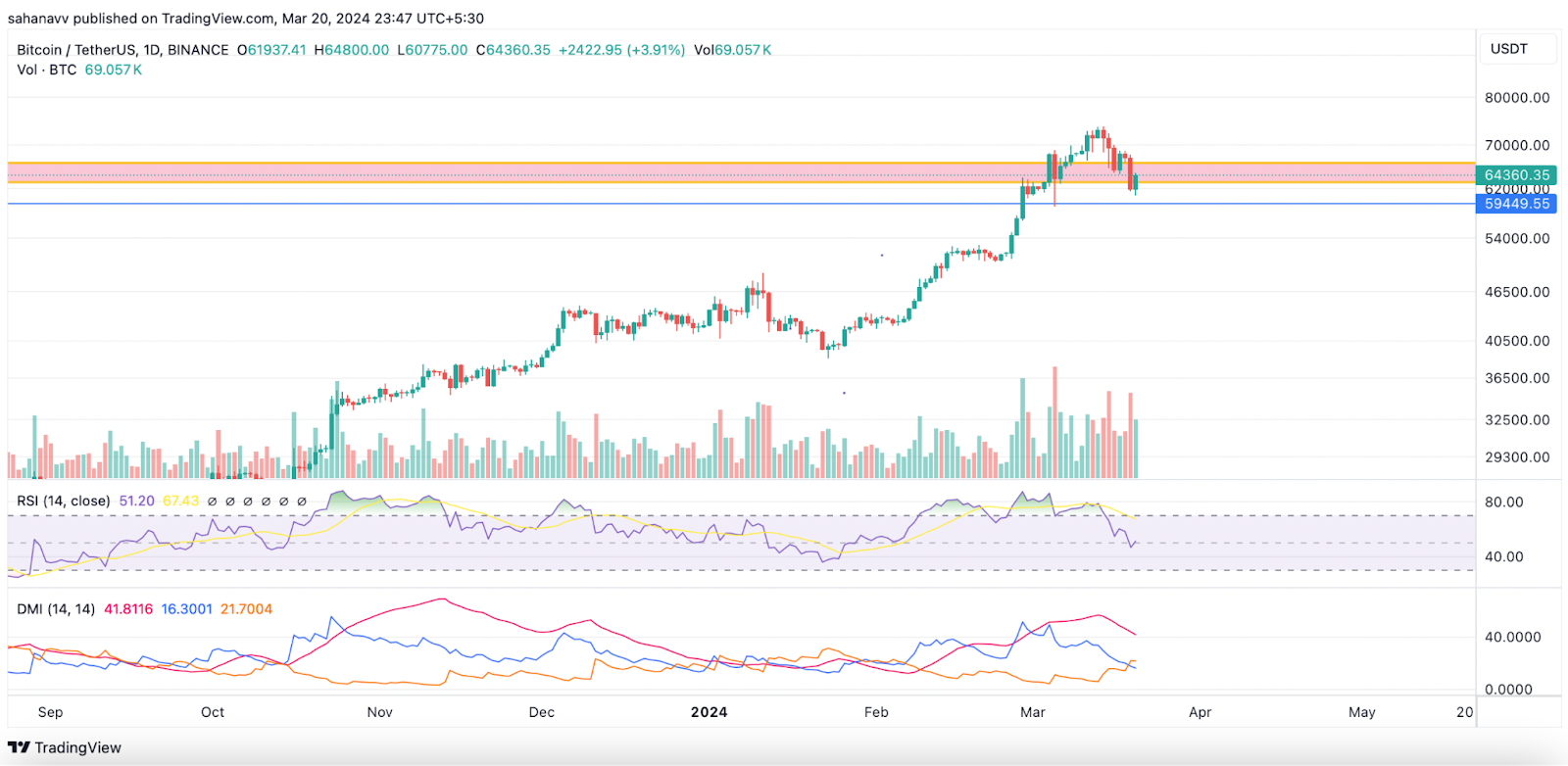Click the yellow RSI-MA value 67.43
The height and width of the screenshot is (766, 1568).
click(x=180, y=501)
